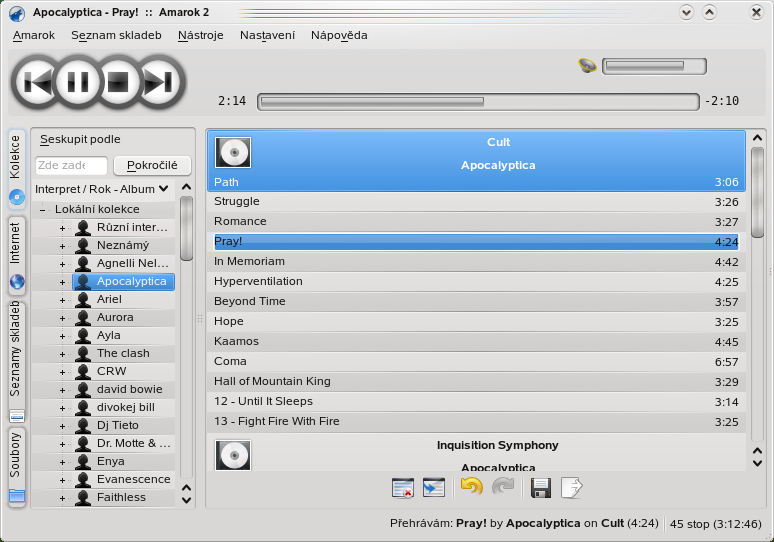Select the divokej bill artist icon
The width and height of the screenshot is (774, 542).
[83, 407]
